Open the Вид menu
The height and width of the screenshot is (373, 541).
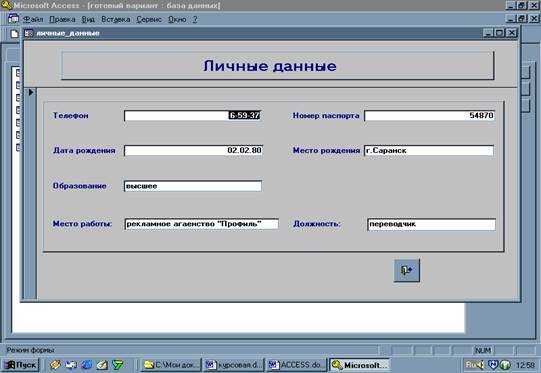click(88, 19)
